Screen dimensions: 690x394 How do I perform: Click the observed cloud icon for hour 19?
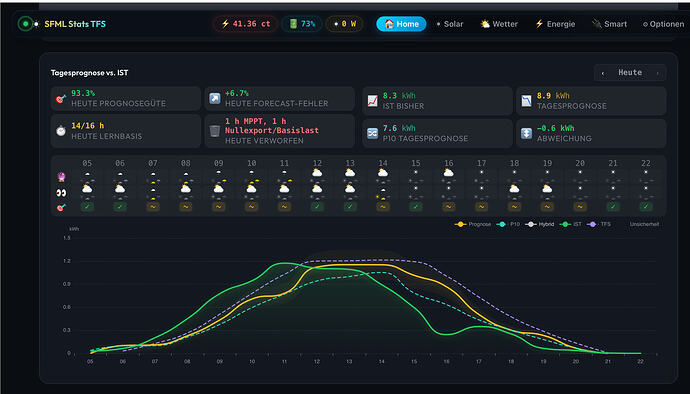point(547,189)
